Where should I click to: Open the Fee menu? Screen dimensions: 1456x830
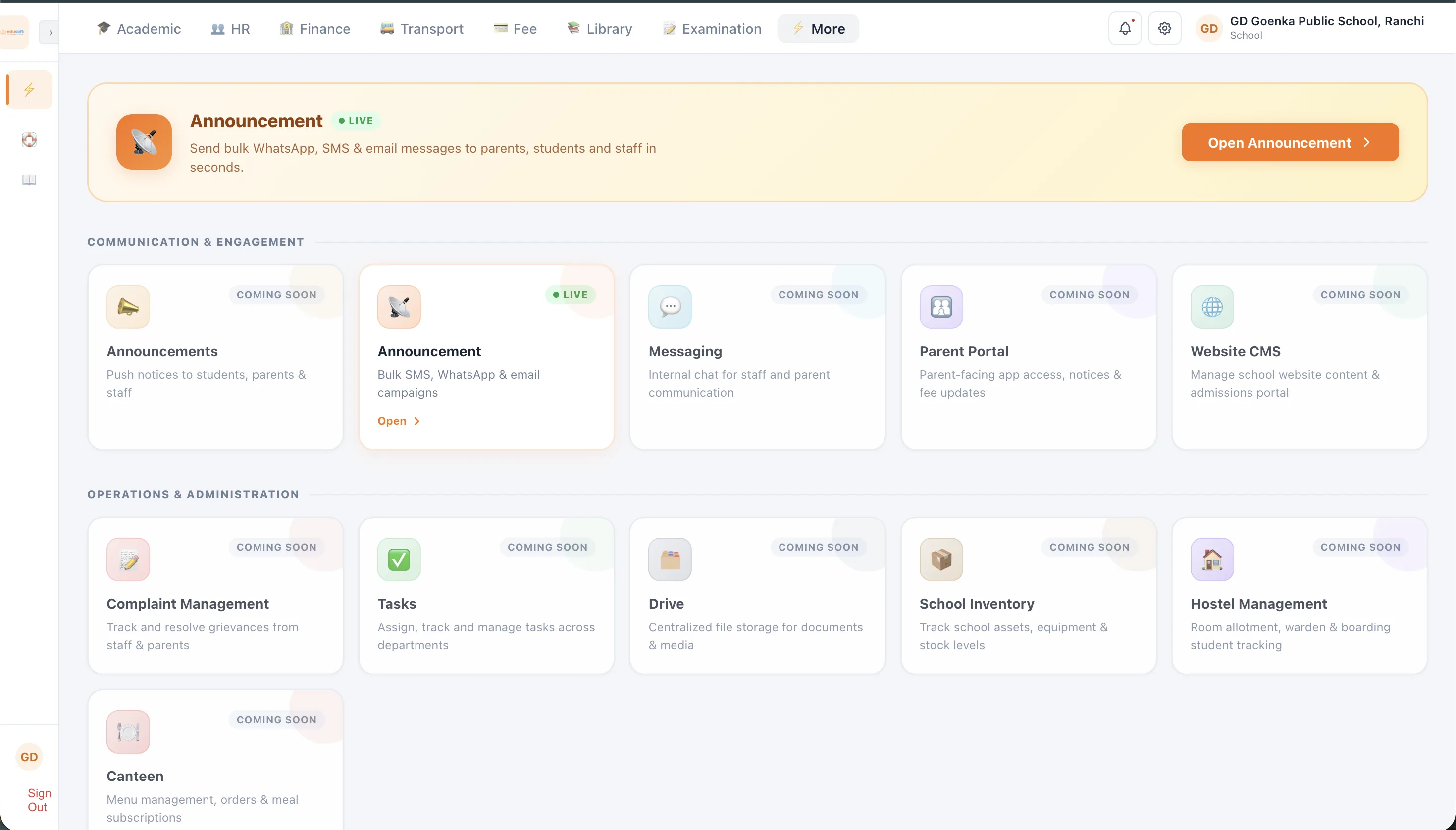(x=516, y=29)
